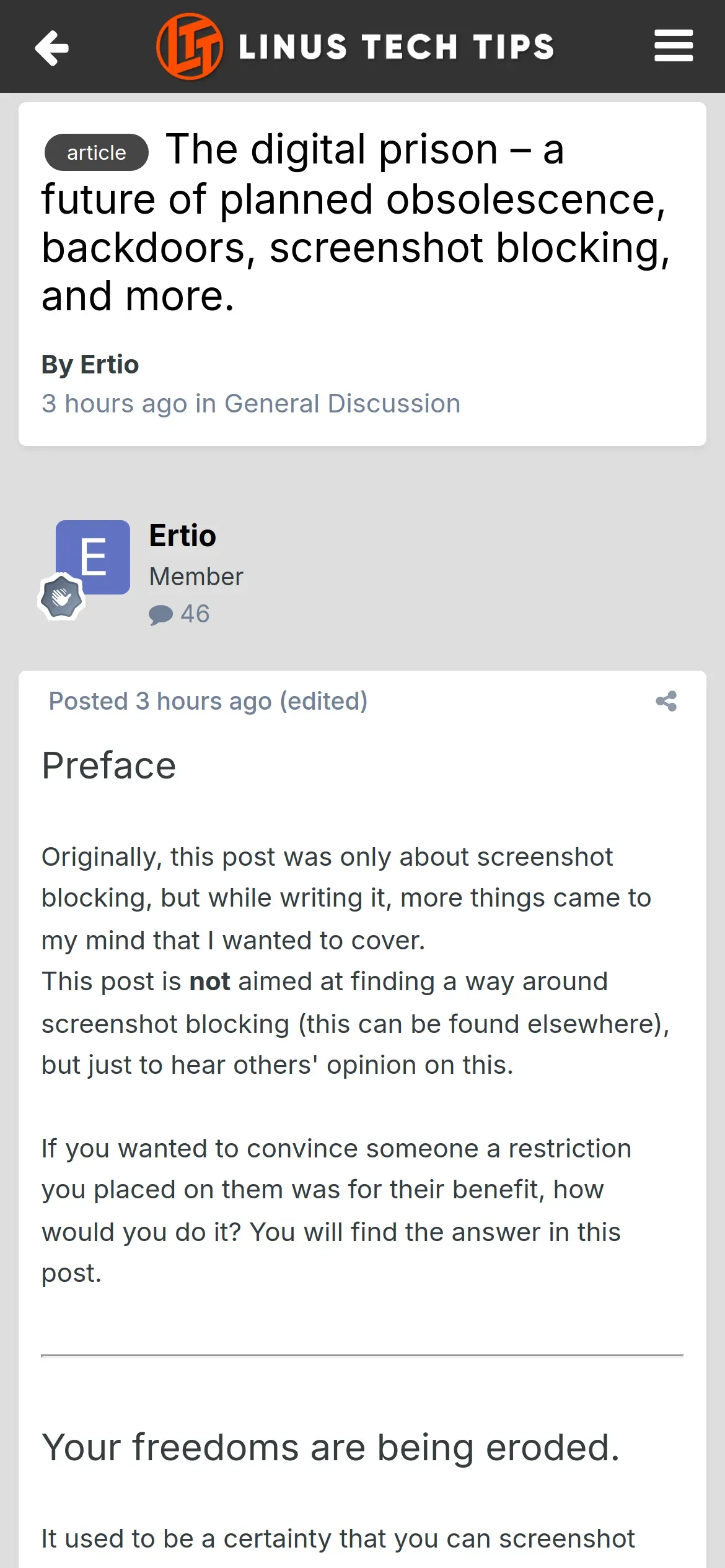725x1568 pixels.
Task: Open the Ertio username profile link
Action: [x=183, y=536]
